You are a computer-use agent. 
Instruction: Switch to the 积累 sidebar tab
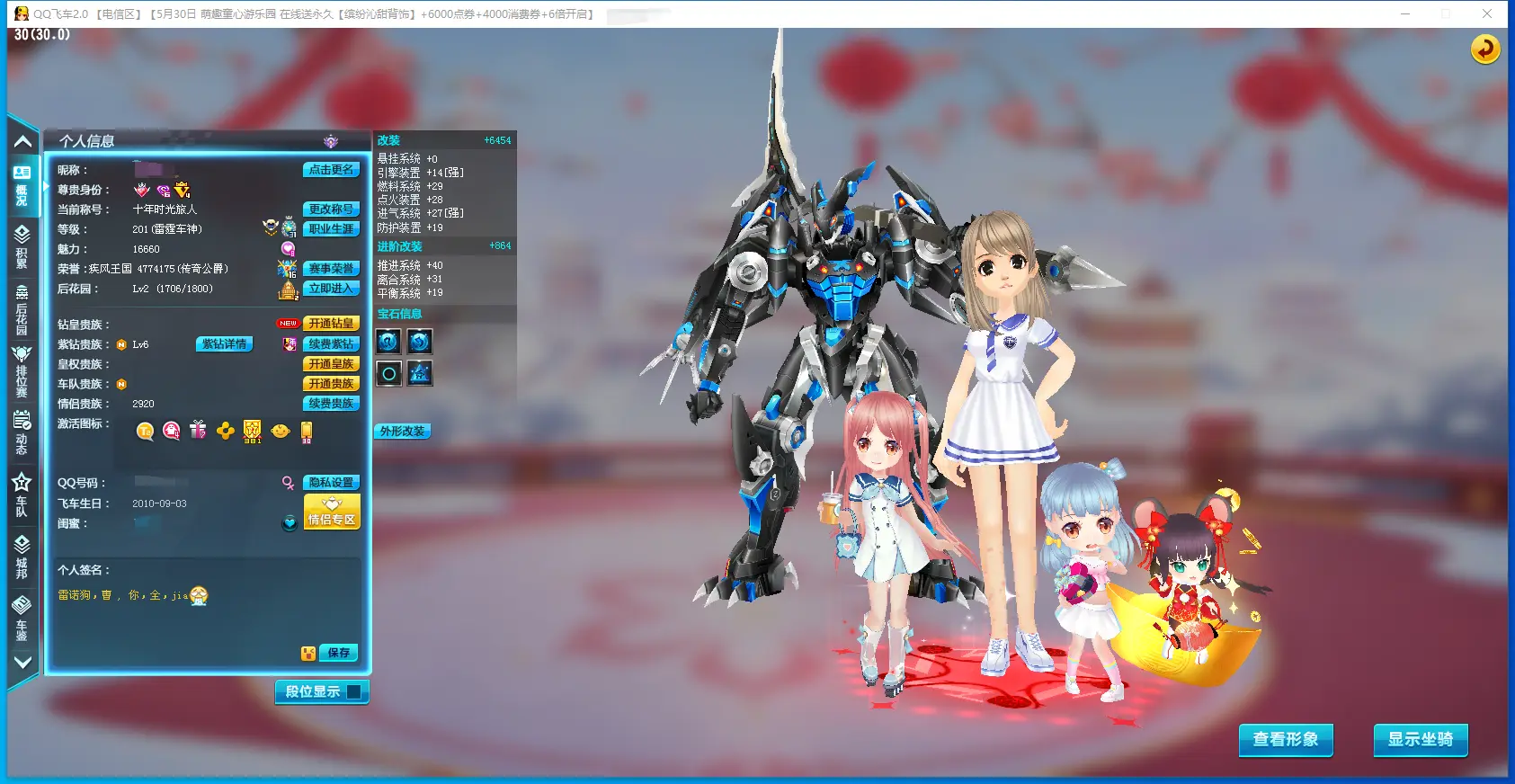pos(22,246)
